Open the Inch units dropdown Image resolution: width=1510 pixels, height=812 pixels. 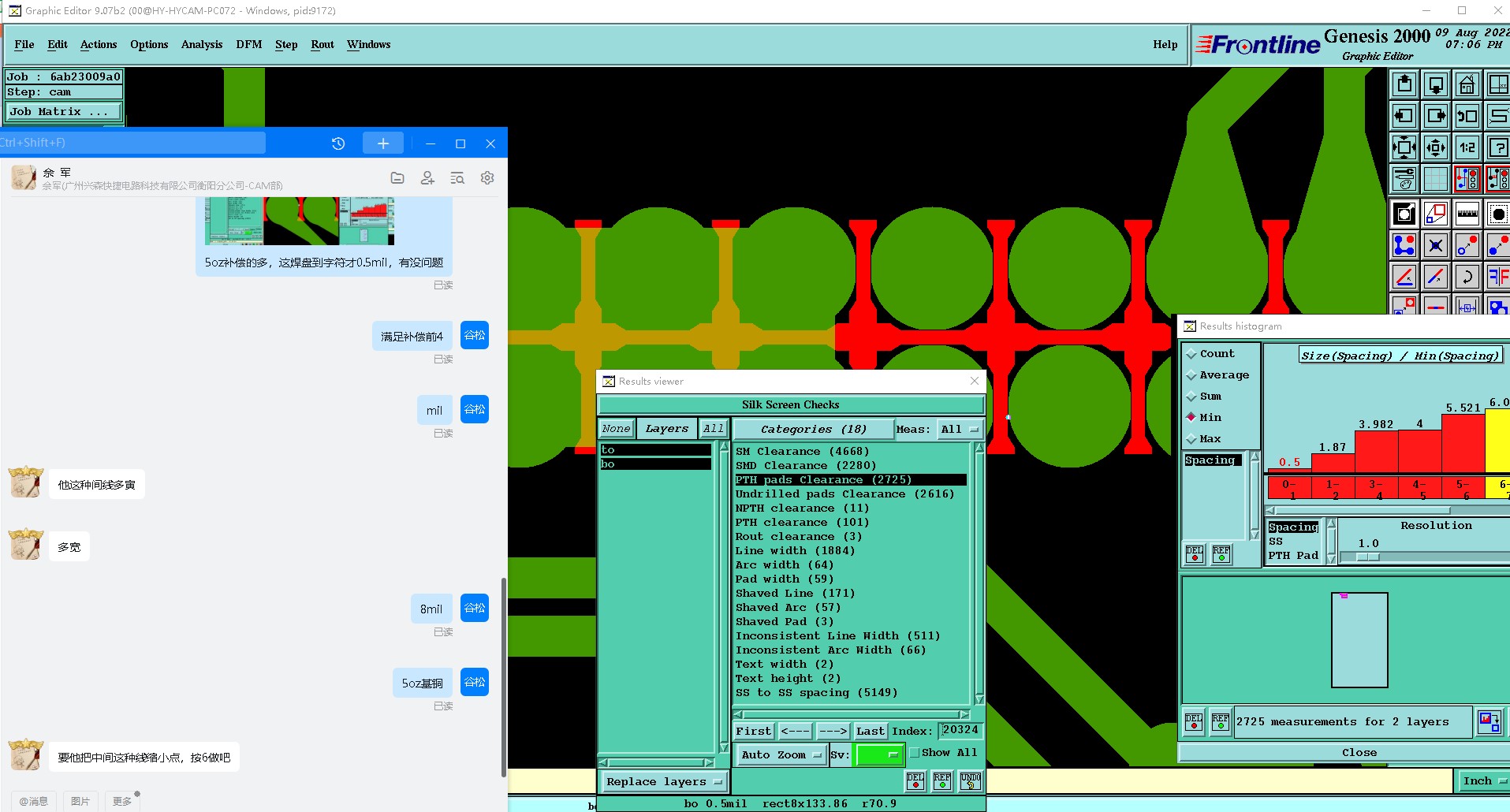pyautogui.click(x=1482, y=781)
